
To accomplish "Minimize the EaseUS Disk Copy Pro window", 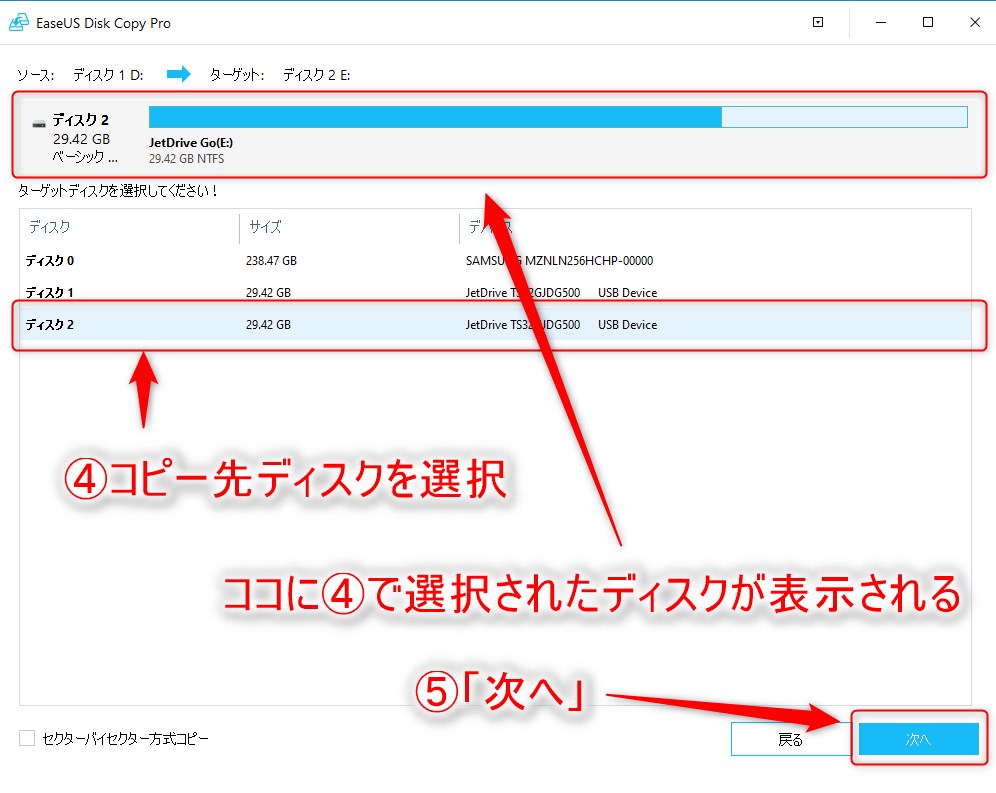I will [x=881, y=22].
